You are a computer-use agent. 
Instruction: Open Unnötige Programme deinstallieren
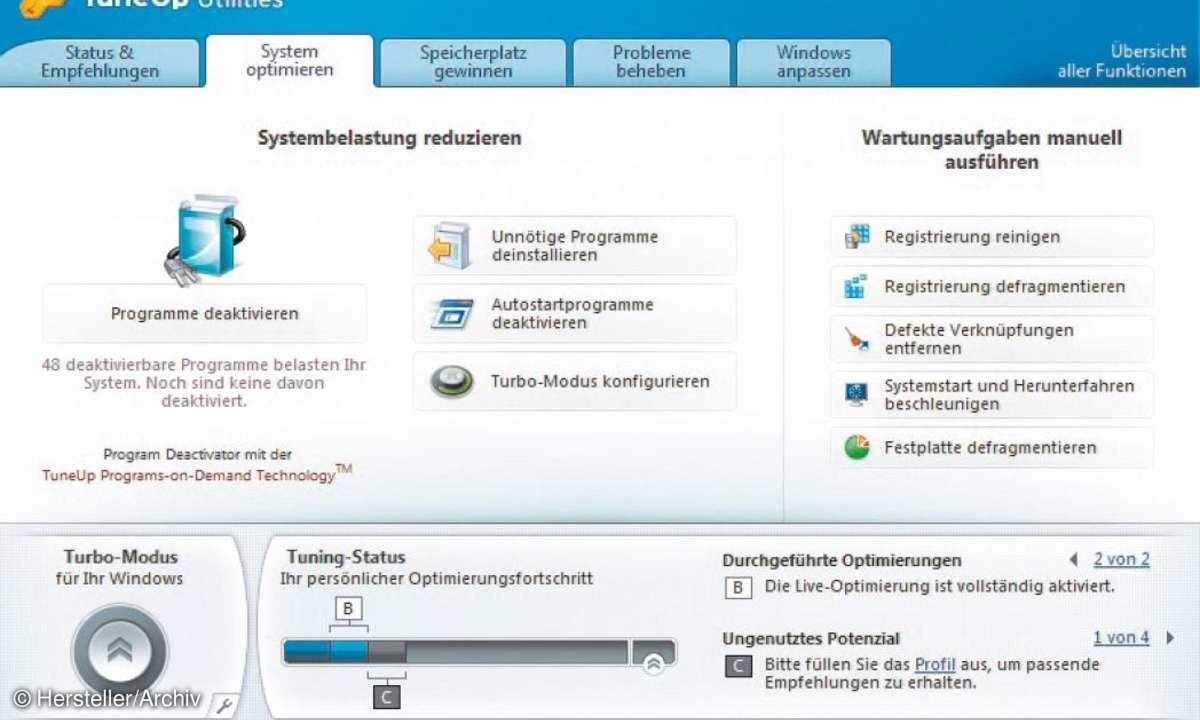click(575, 246)
